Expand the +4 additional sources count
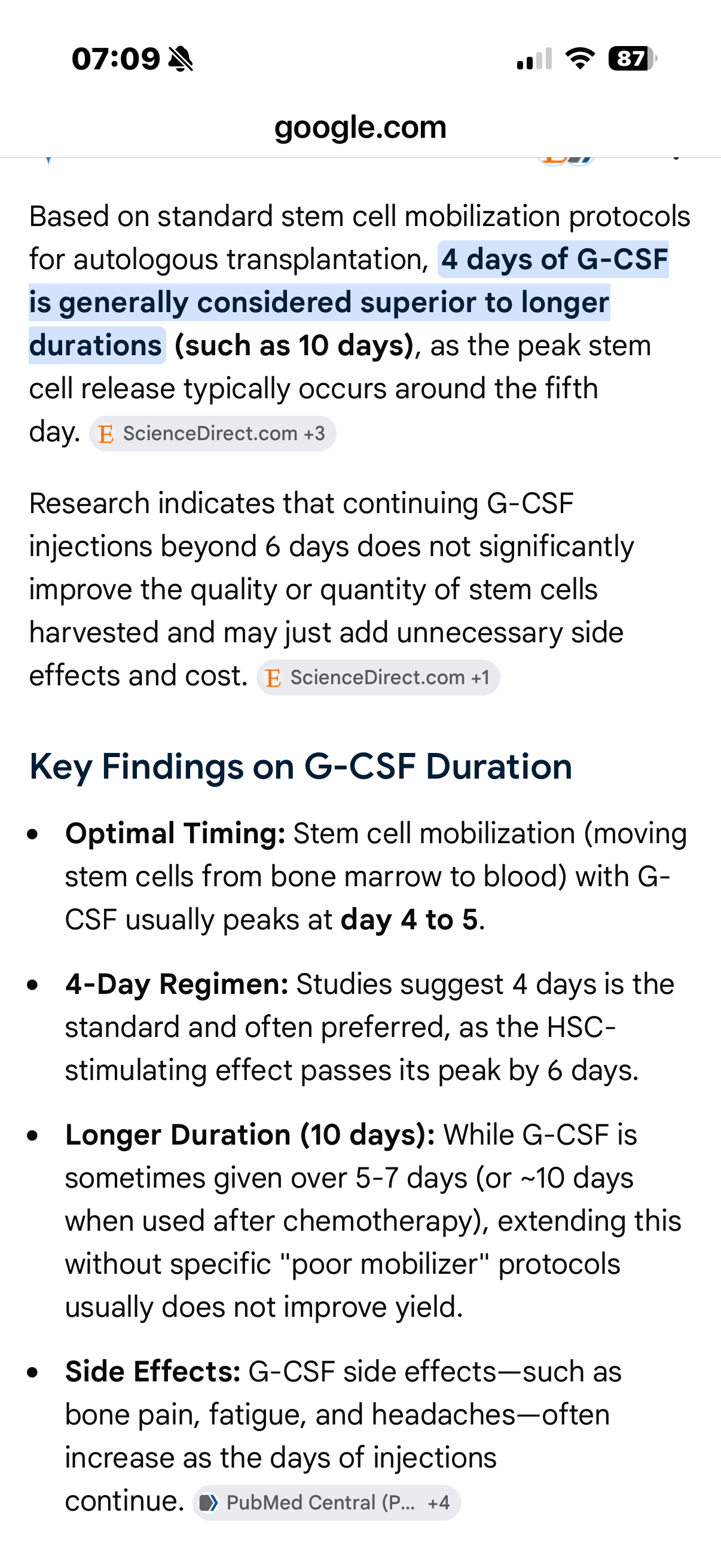This screenshot has height=1568, width=721. click(x=439, y=1503)
